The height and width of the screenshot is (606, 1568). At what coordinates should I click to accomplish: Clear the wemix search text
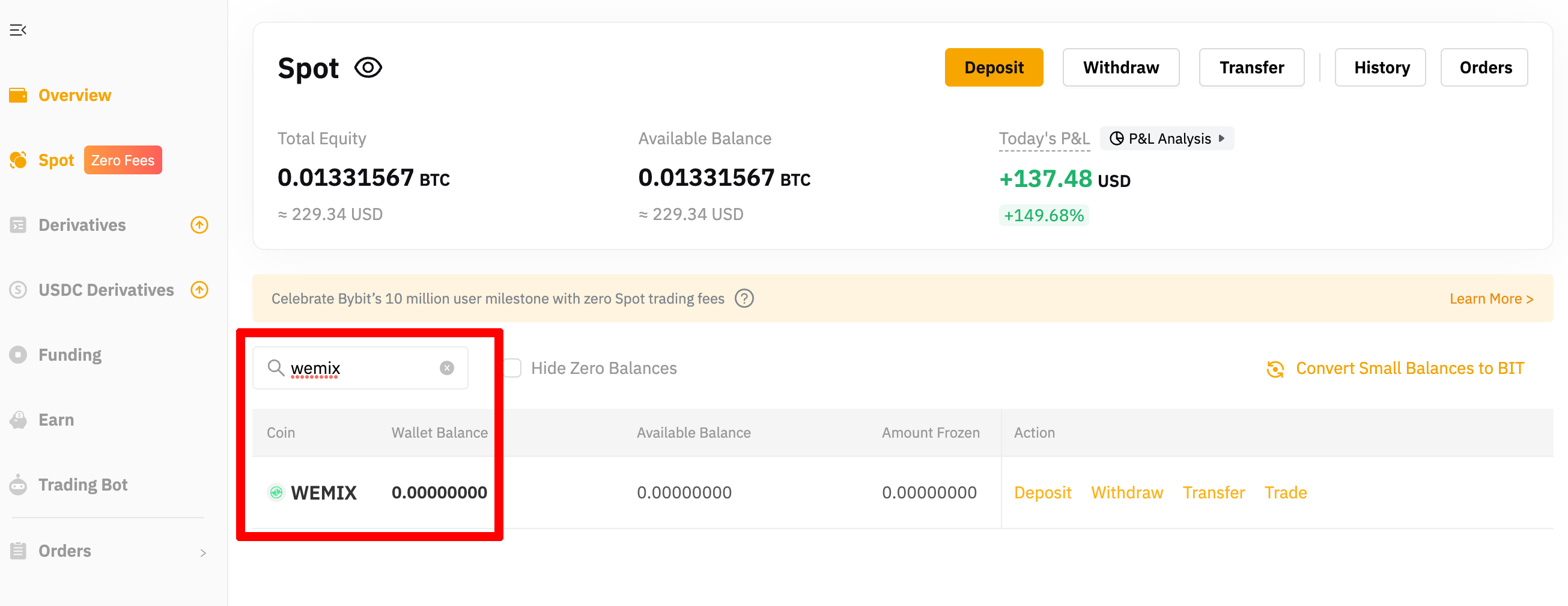[x=447, y=369]
